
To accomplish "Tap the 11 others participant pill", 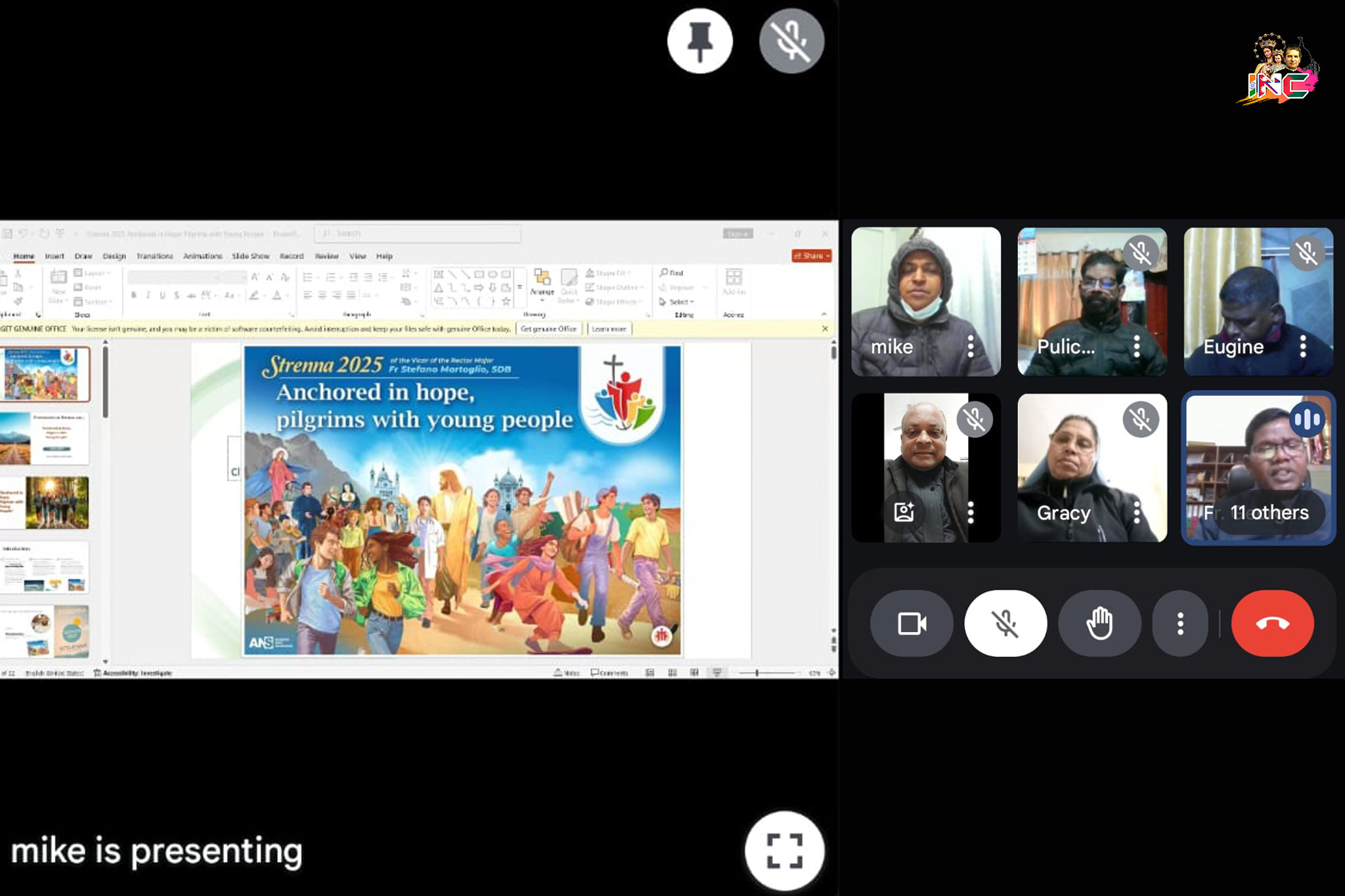I will click(1269, 512).
